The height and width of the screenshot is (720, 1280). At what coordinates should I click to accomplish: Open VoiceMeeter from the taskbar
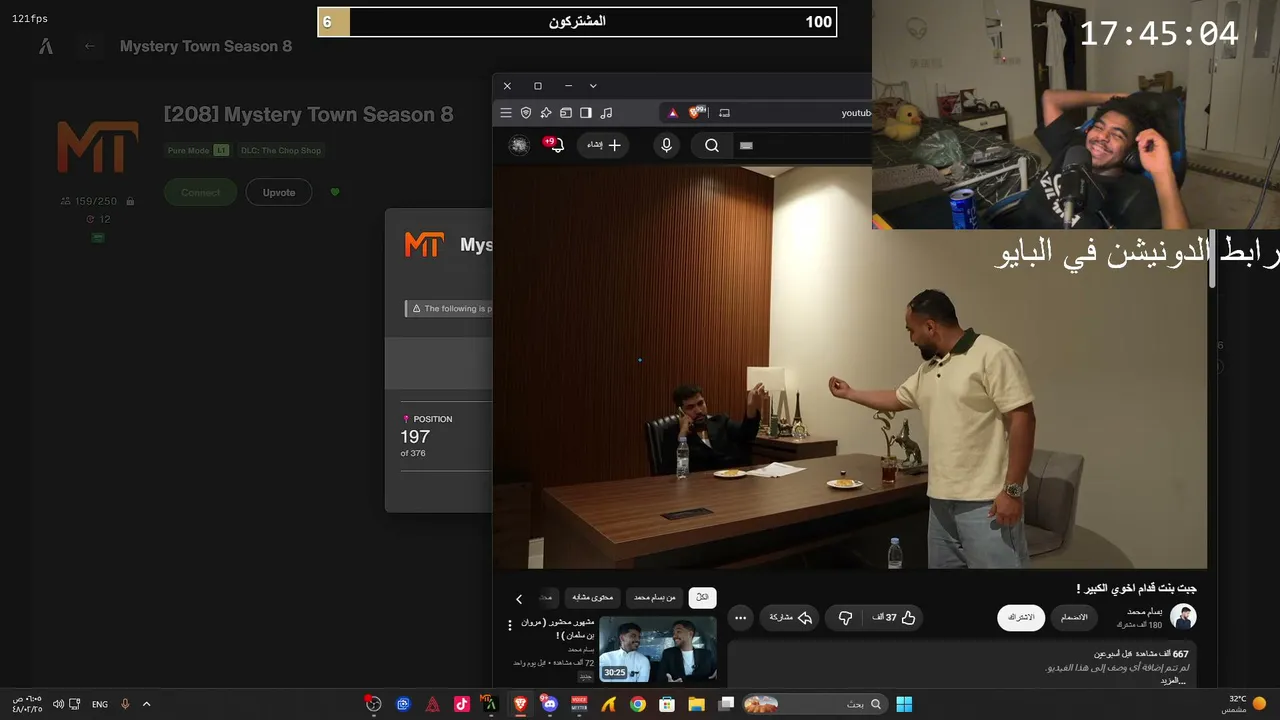[x=579, y=704]
